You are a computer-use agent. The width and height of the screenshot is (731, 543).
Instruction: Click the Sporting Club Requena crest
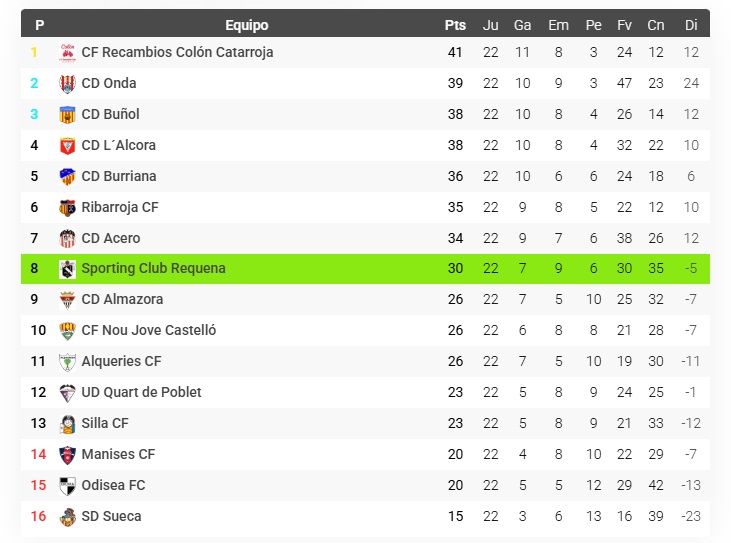pyautogui.click(x=68, y=268)
